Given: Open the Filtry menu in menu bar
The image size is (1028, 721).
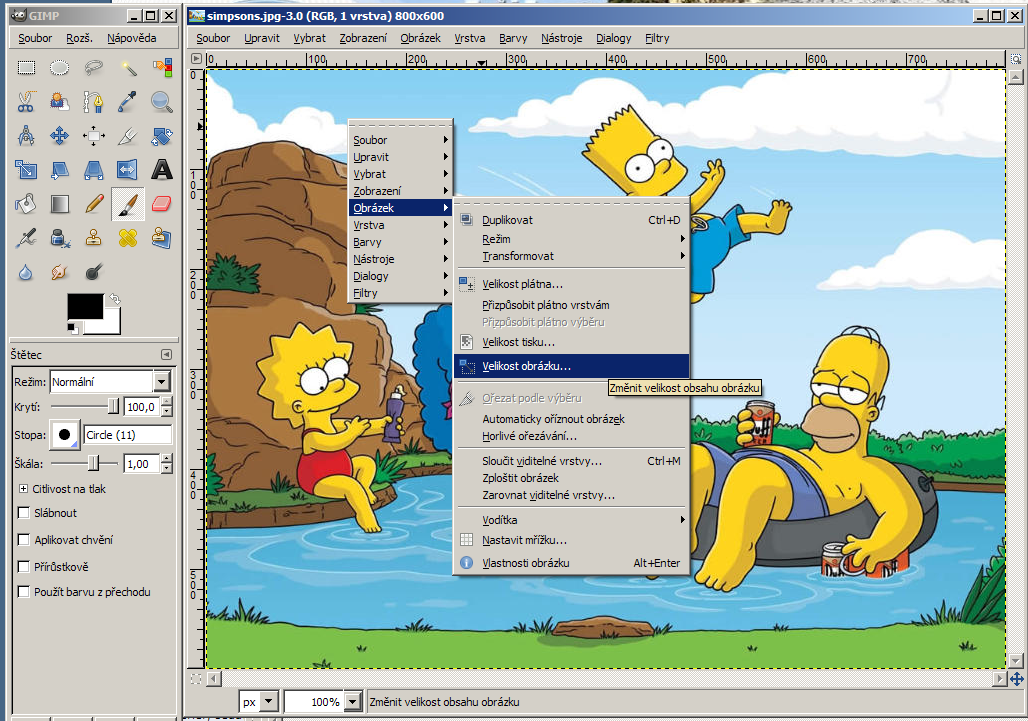Looking at the screenshot, I should pos(657,38).
